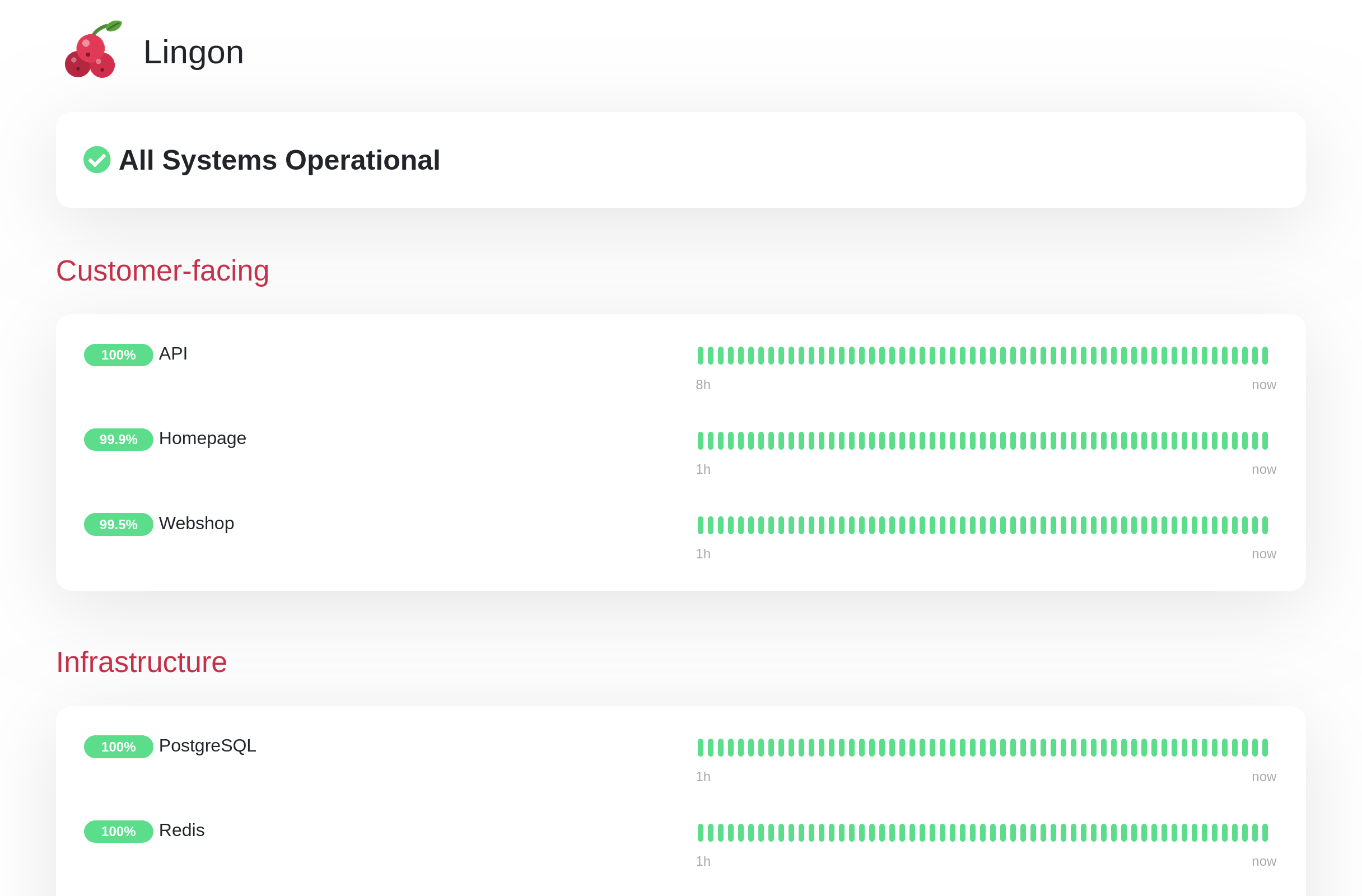Screen dimensions: 1362x896
Task: Click the first bar in Homepage history
Action: pyautogui.click(x=701, y=441)
